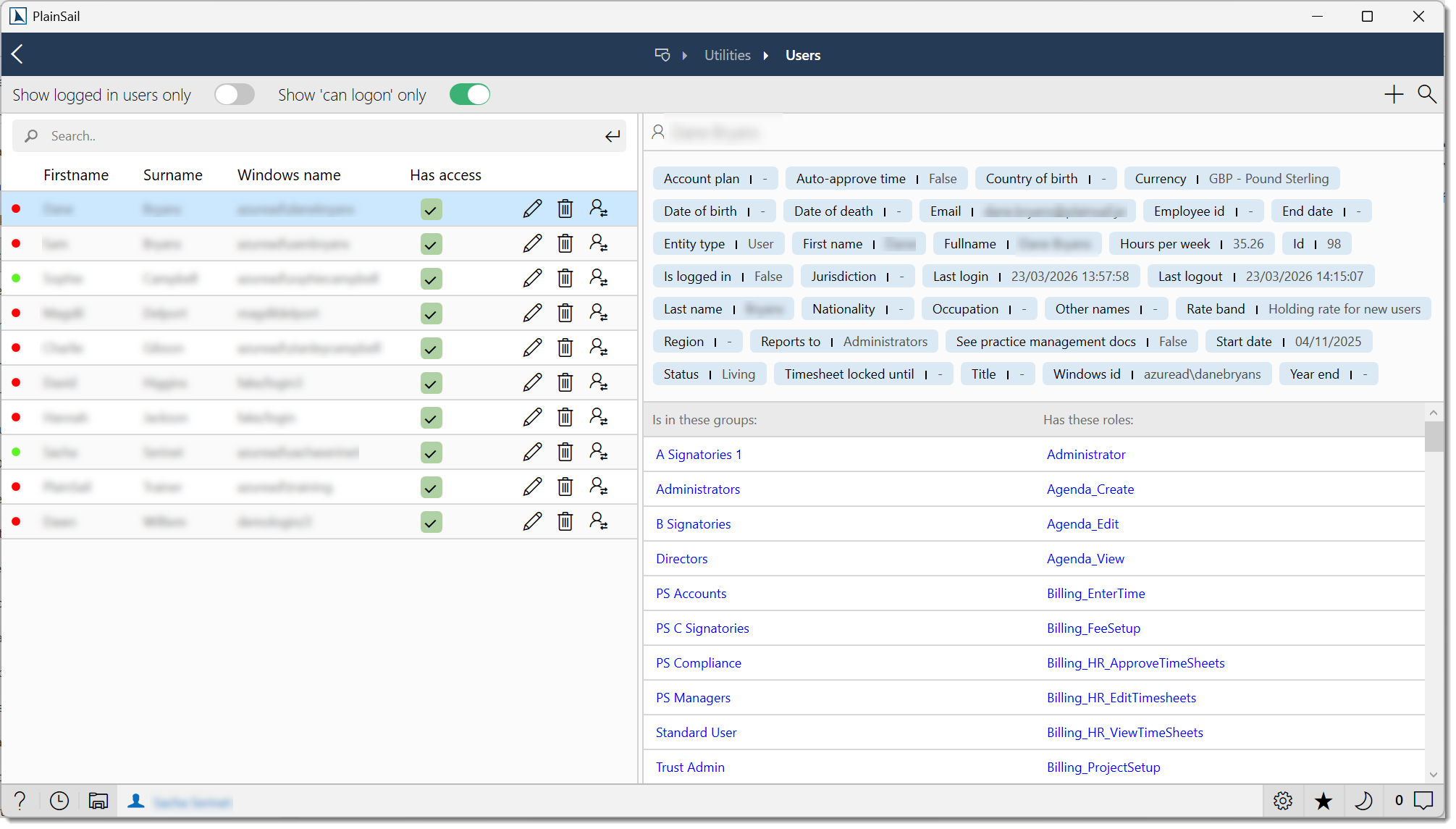The width and height of the screenshot is (1456, 829).
Task: Click delete trash icon on second row
Action: click(x=565, y=244)
